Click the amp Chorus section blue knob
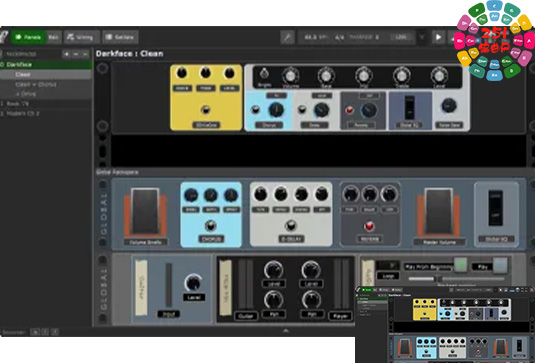535x363 pixels. (x=276, y=110)
